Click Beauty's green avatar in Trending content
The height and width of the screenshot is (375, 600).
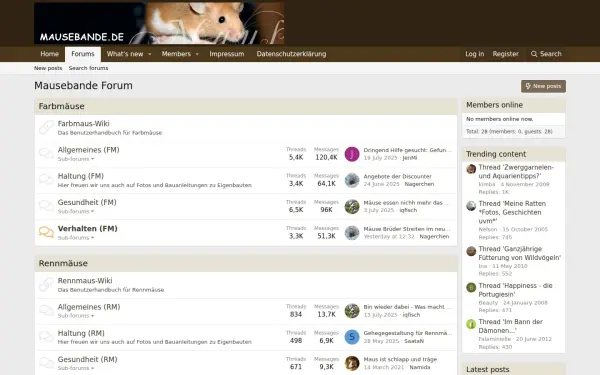click(471, 287)
